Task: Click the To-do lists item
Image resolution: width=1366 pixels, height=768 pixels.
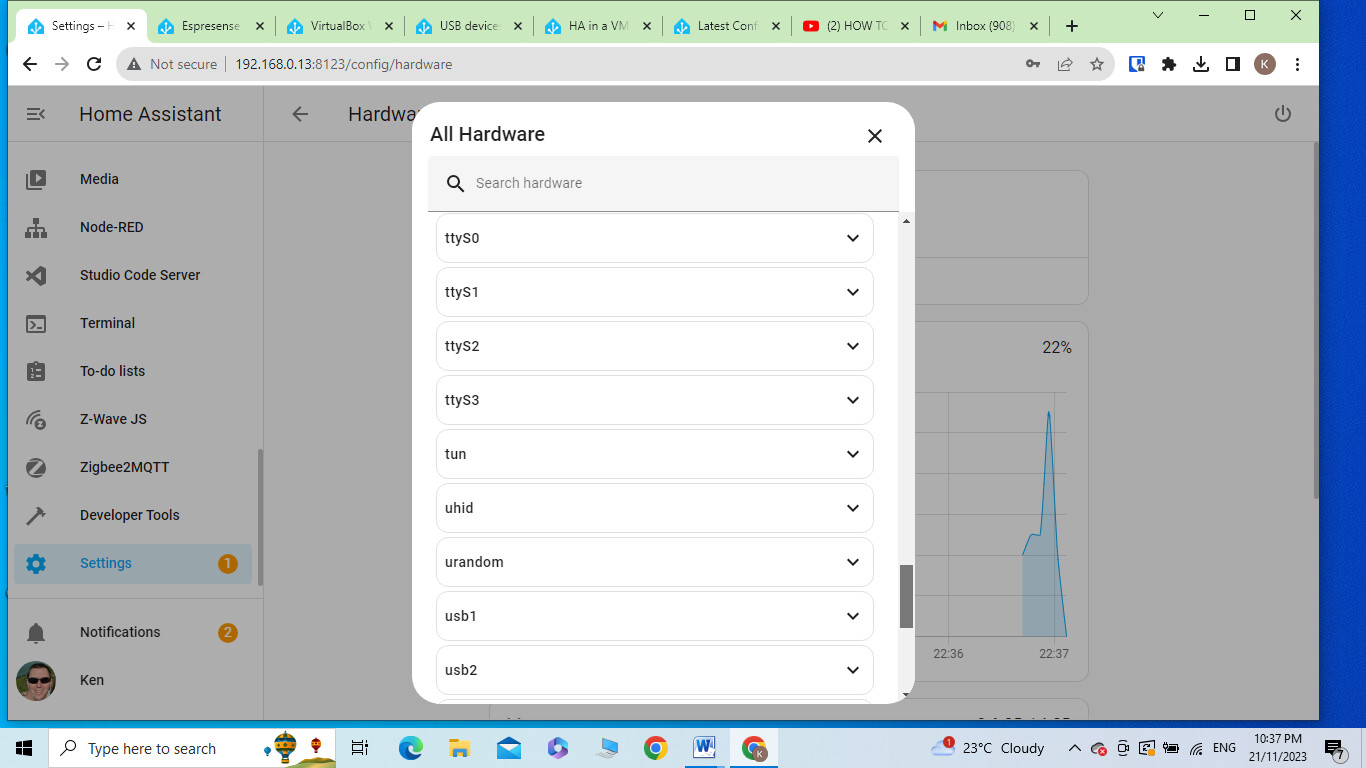Action: pyautogui.click(x=111, y=371)
